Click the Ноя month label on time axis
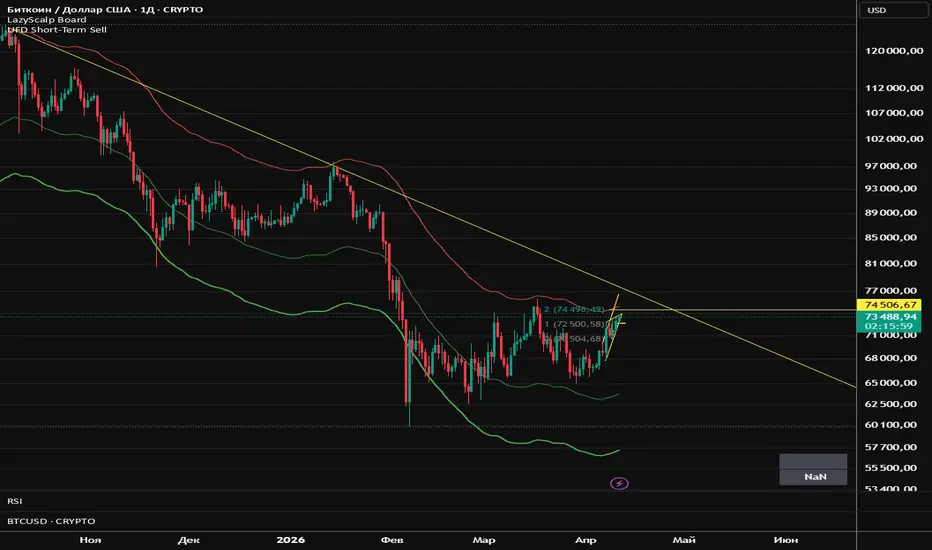The height and width of the screenshot is (550, 932). tap(90, 540)
